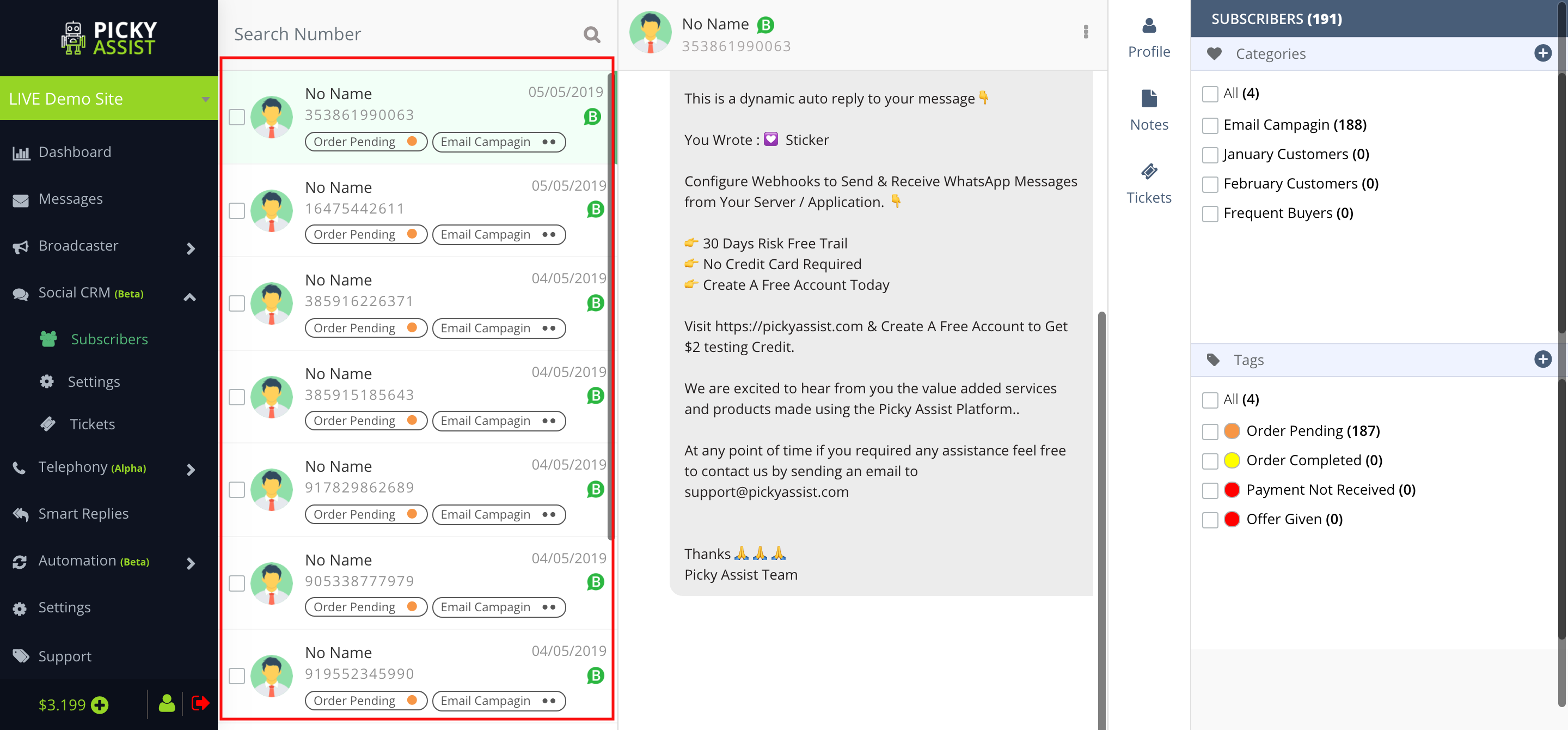Expand the Telephony submenu arrow

click(191, 470)
